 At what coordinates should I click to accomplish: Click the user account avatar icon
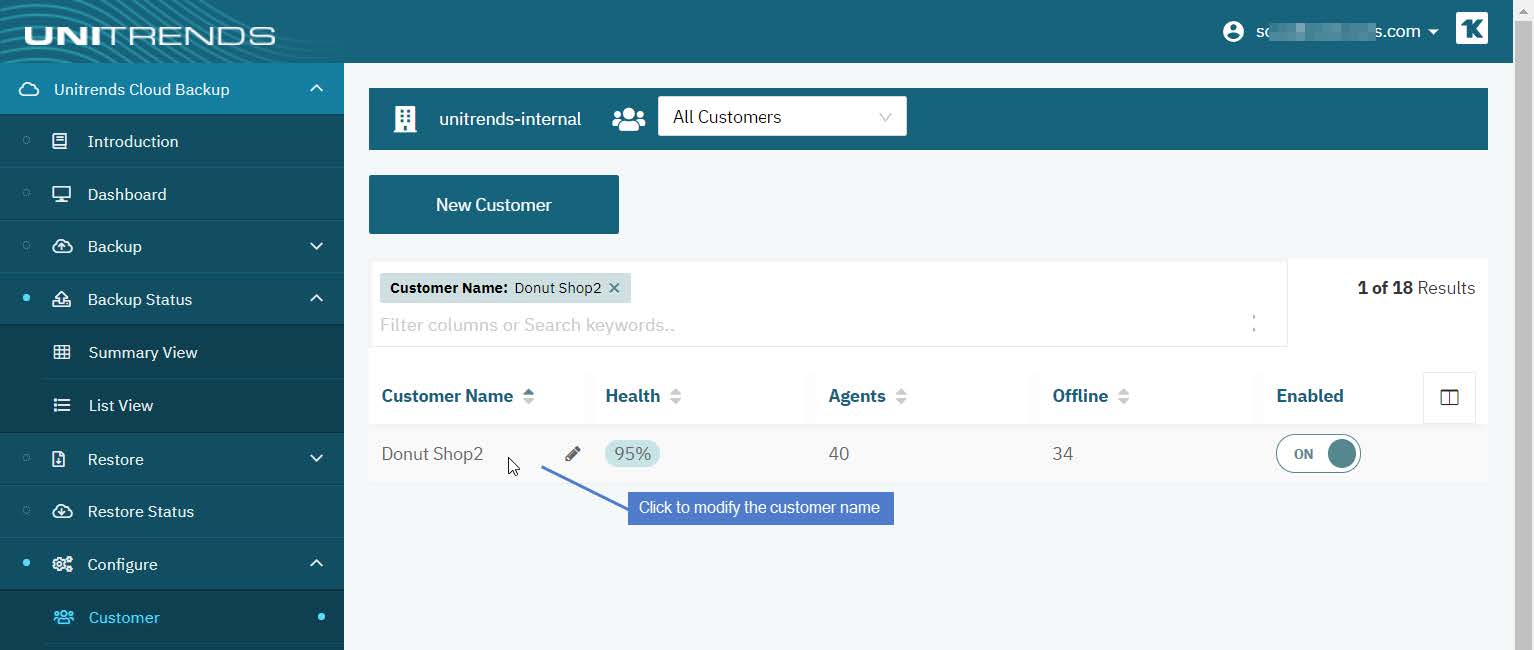click(x=1233, y=31)
